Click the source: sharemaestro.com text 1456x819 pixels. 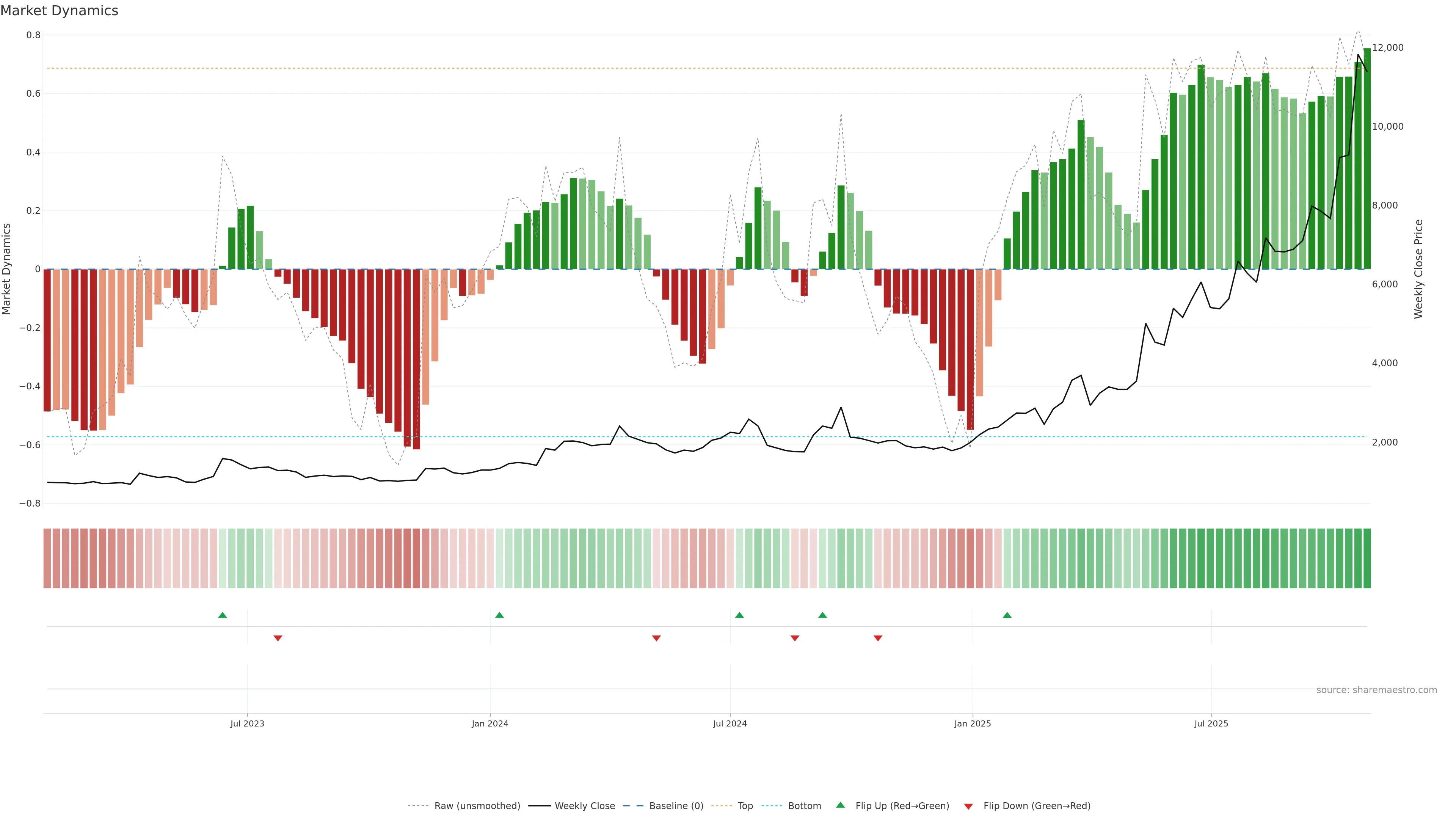1376,690
